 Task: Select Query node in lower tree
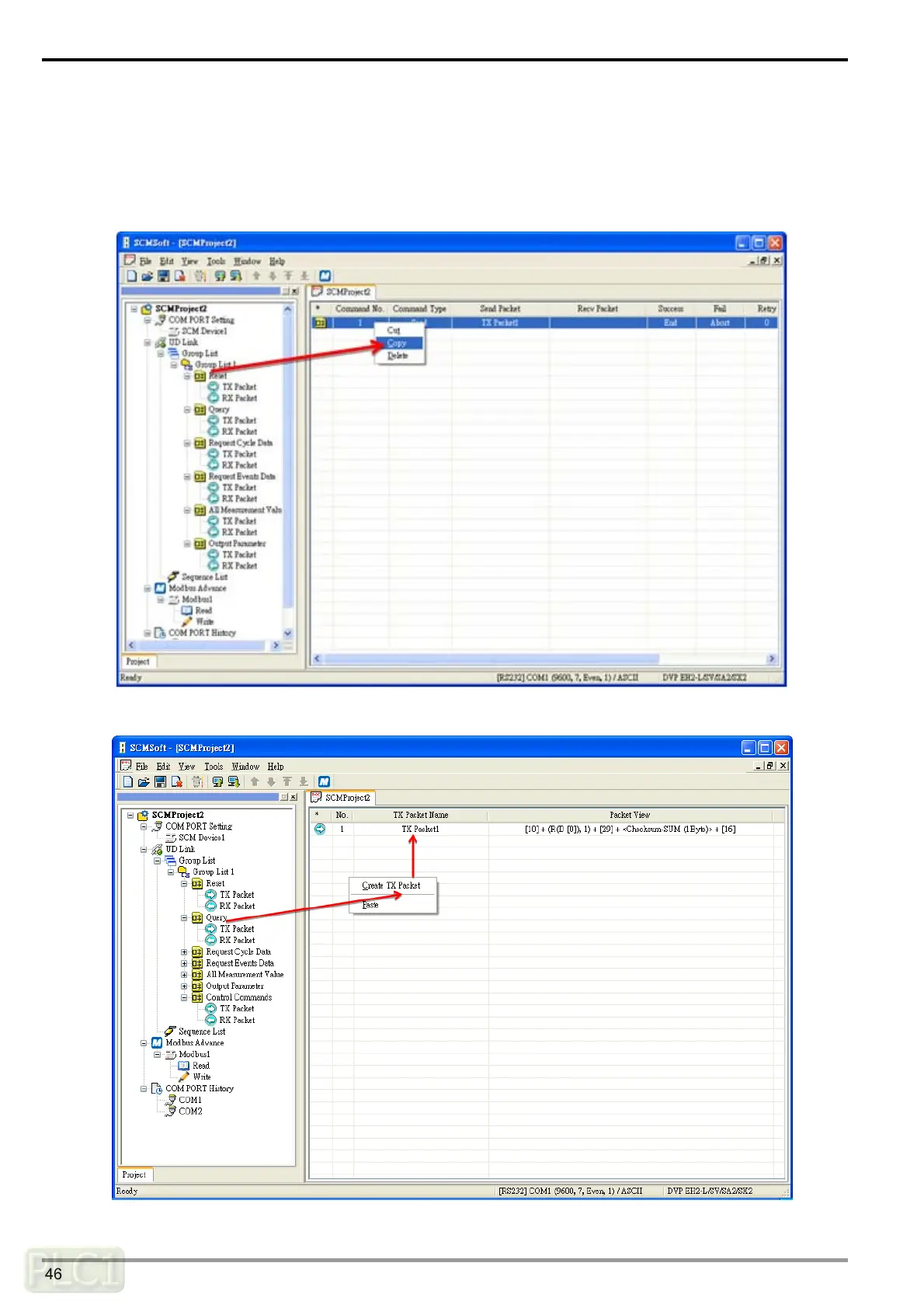pos(216,918)
